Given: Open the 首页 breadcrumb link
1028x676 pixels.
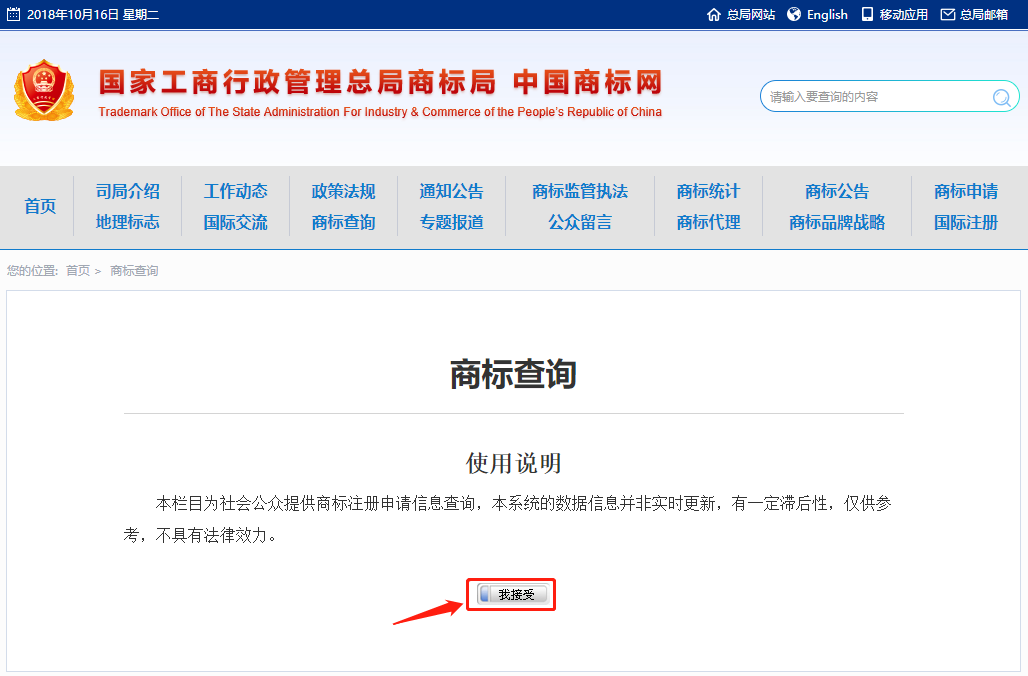Looking at the screenshot, I should click(x=77, y=270).
